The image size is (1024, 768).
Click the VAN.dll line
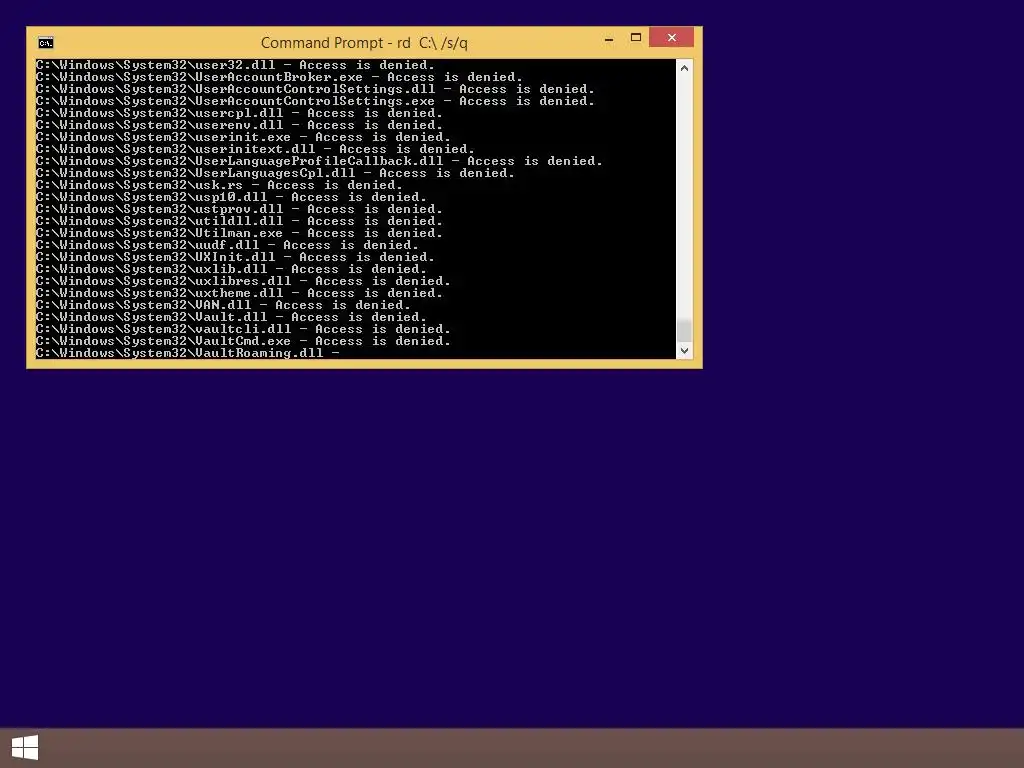click(x=223, y=305)
